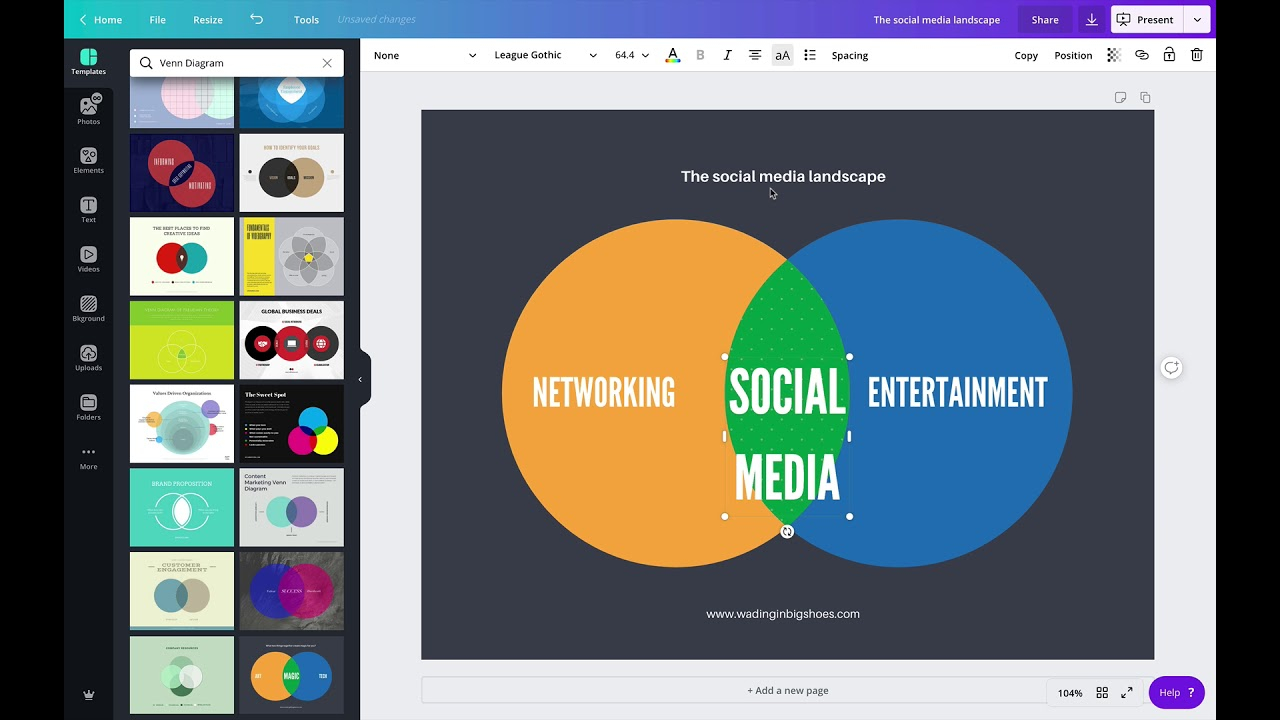Toggle italic formatting
The width and height of the screenshot is (1280, 720).
click(x=727, y=55)
